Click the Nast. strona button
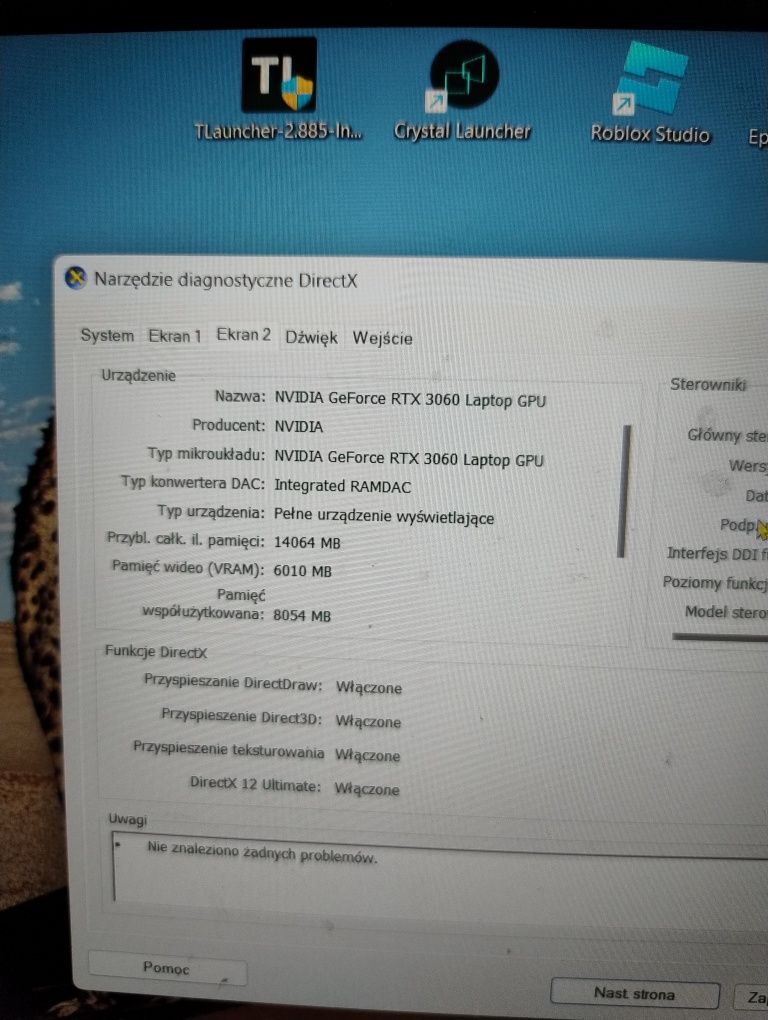 coord(635,993)
